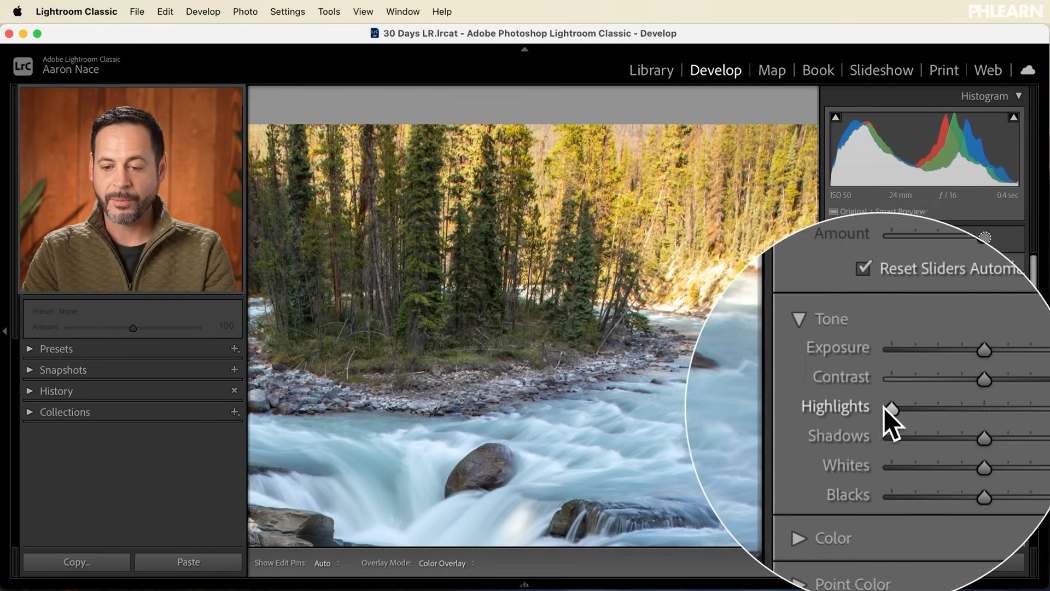Click the Contrast slider handle
The image size is (1050, 591).
click(984, 379)
